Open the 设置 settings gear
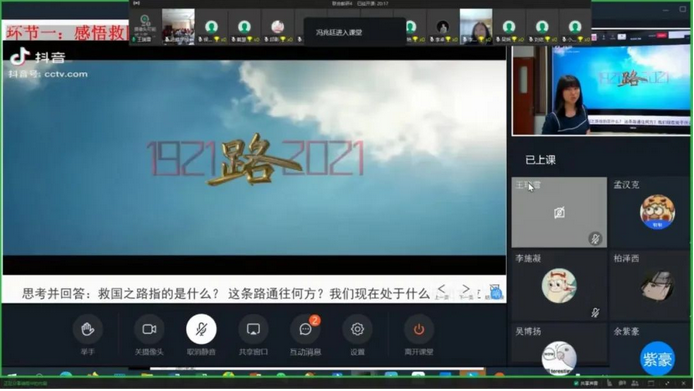The height and width of the screenshot is (391, 694). point(357,329)
